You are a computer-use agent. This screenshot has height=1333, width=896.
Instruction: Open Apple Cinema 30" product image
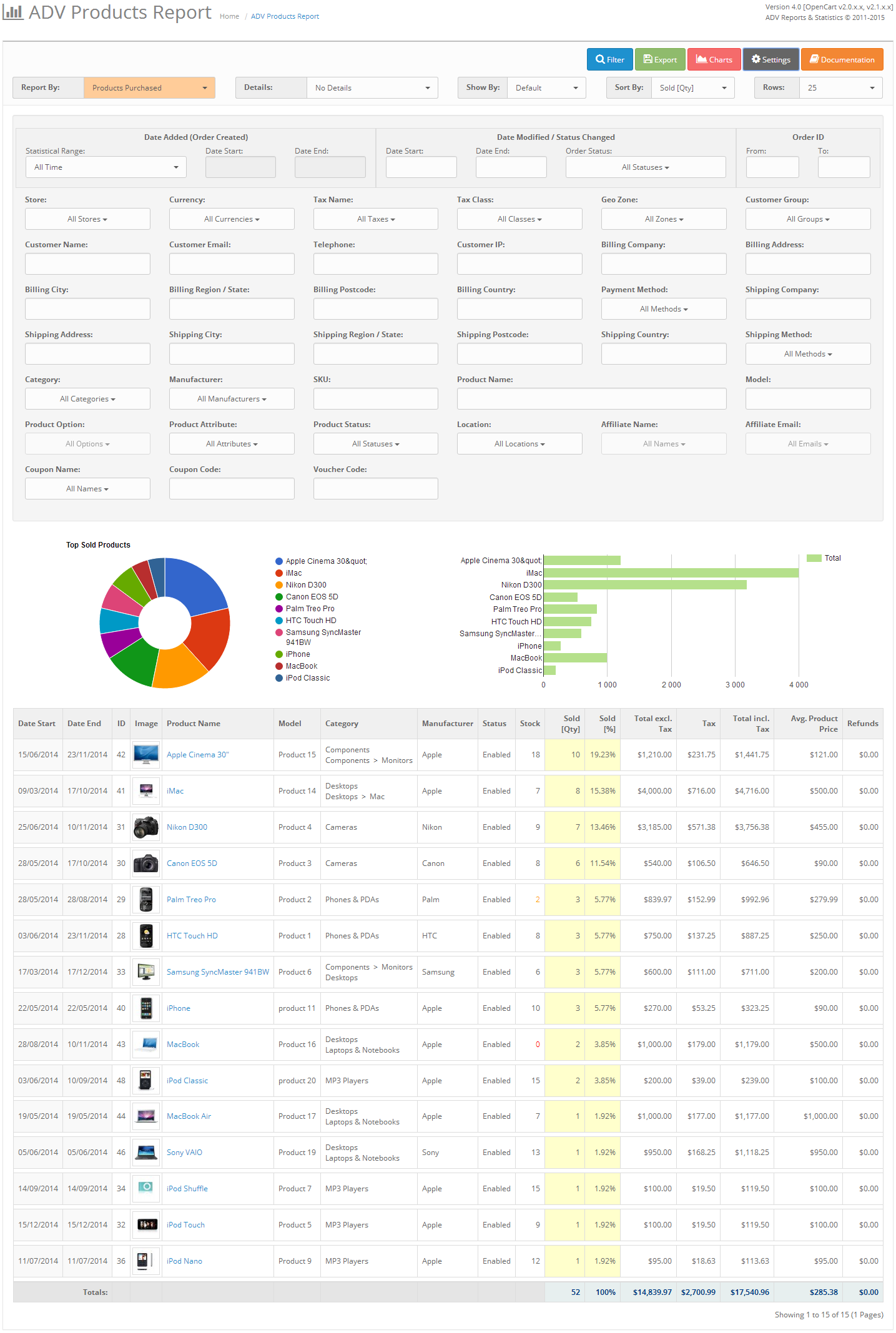pyautogui.click(x=146, y=754)
